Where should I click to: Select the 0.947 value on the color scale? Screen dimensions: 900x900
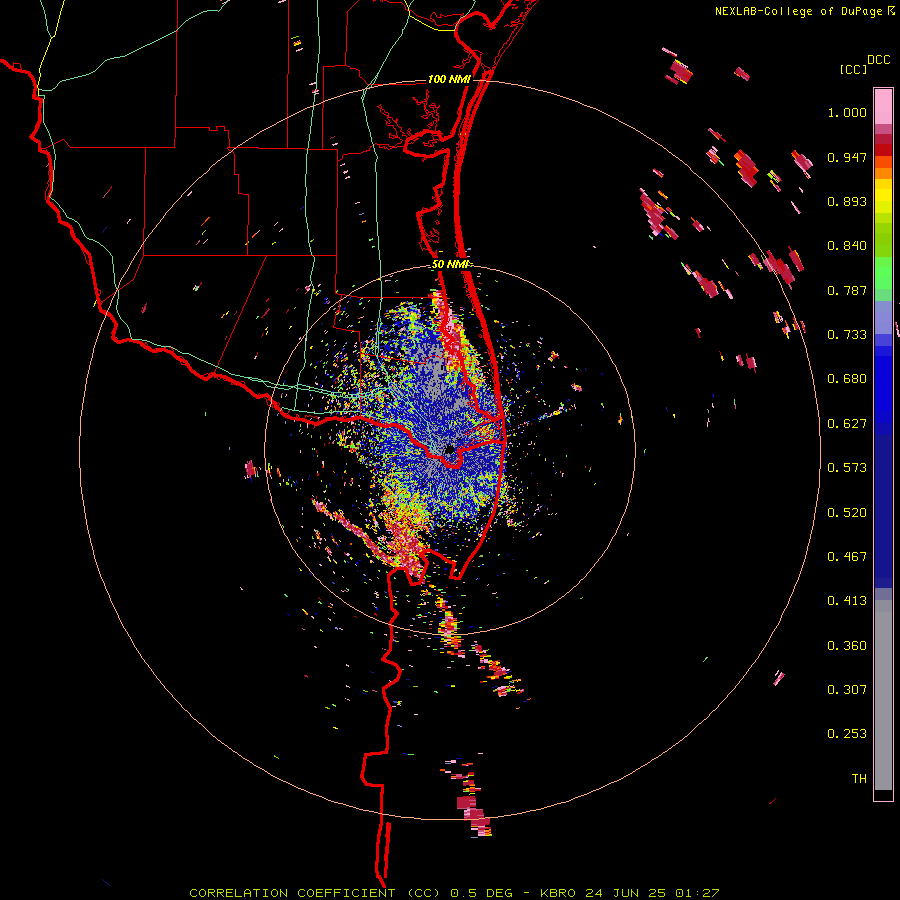(847, 157)
